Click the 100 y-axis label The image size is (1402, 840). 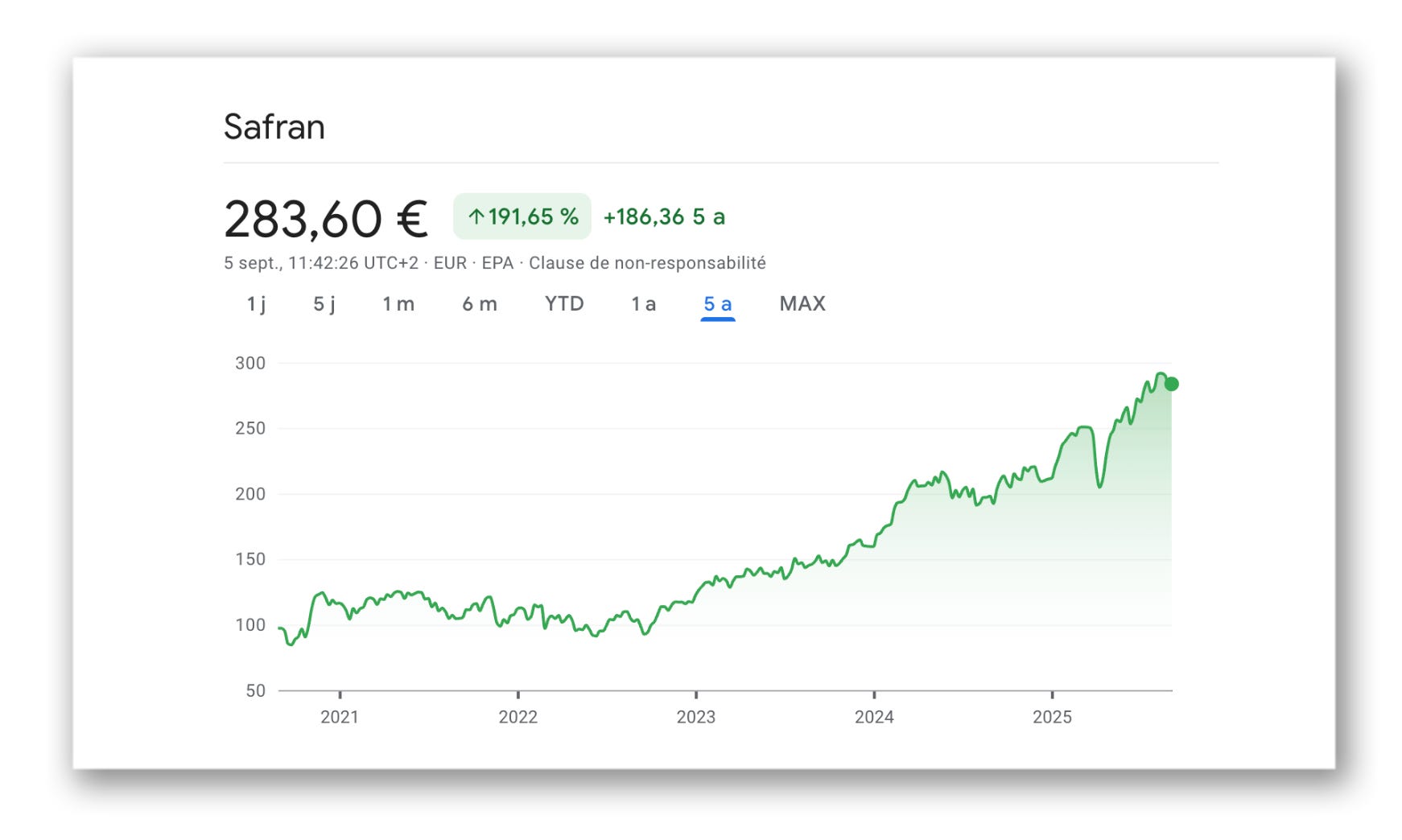(250, 624)
